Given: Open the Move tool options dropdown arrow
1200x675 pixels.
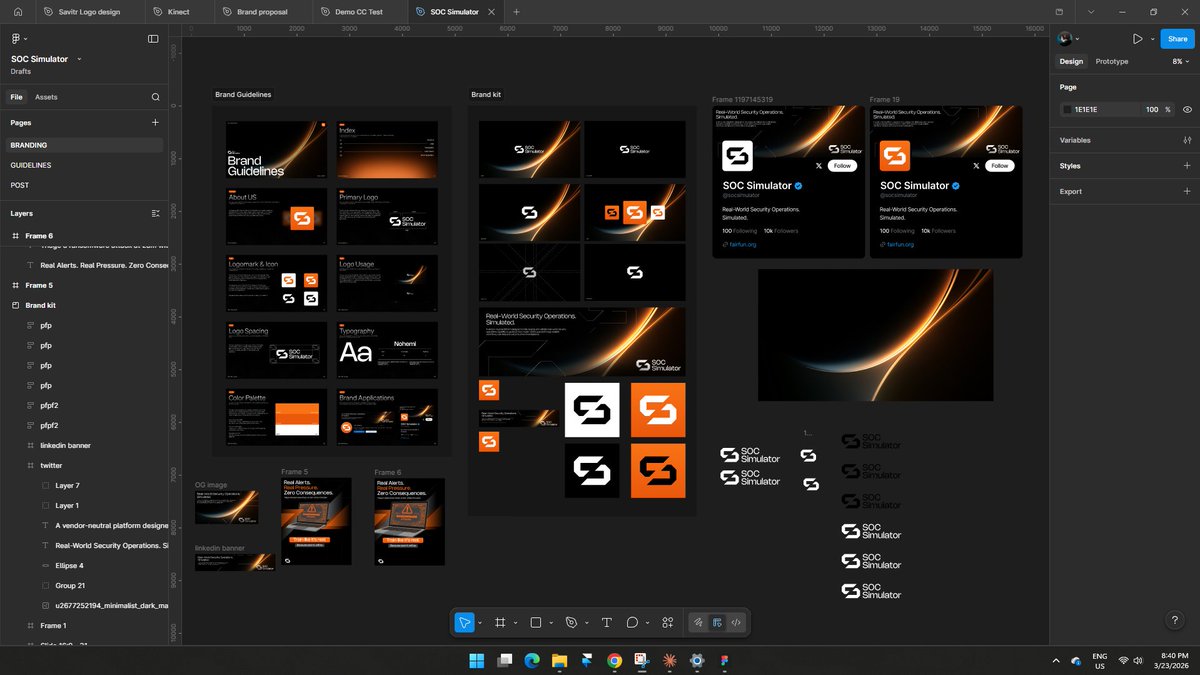Looking at the screenshot, I should coord(480,623).
